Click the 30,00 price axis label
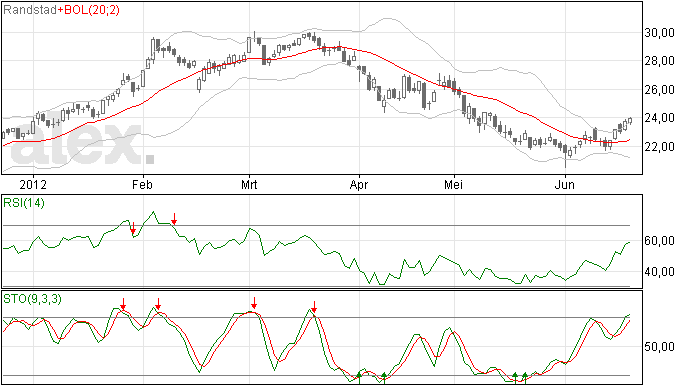This screenshot has width=690, height=387. pos(659,33)
